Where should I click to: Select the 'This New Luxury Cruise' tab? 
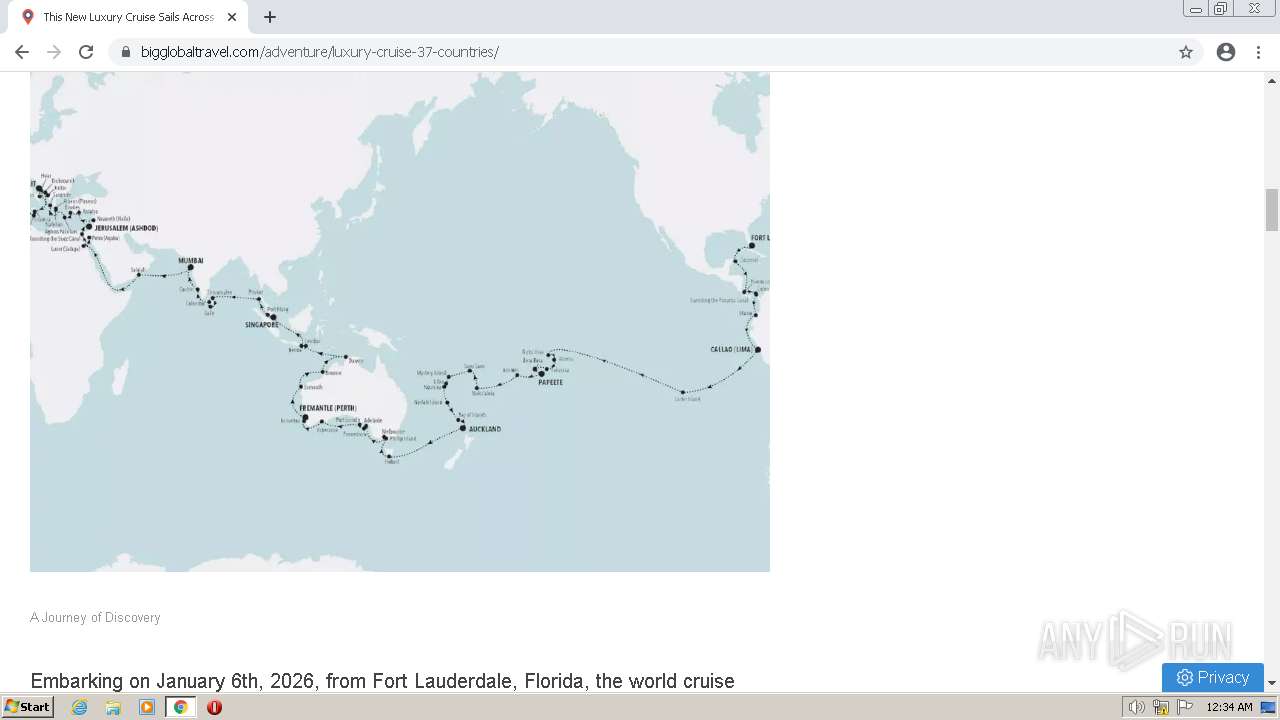[x=128, y=17]
